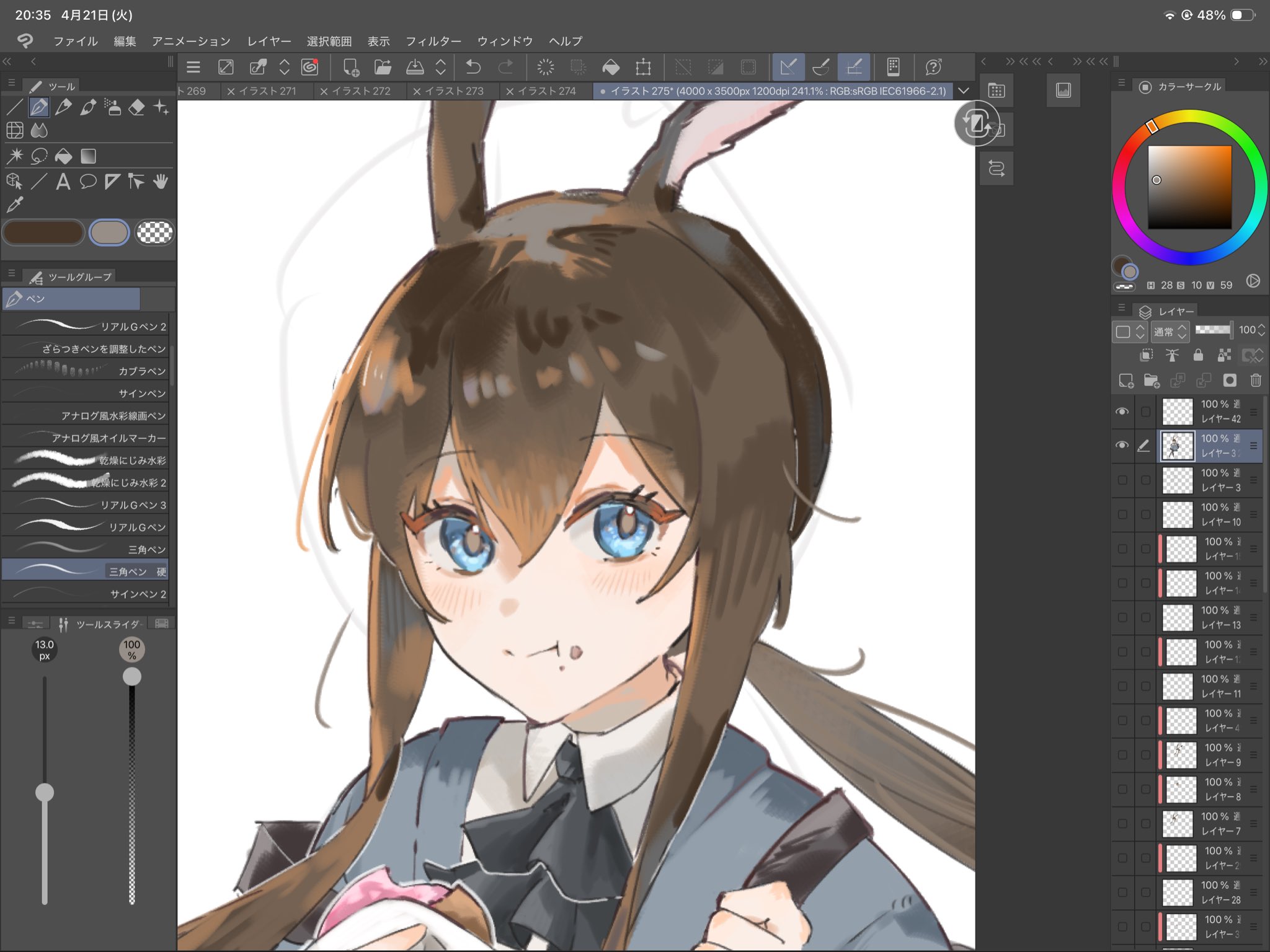
Task: Select the リアルGペン 2 brush
Action: [87, 326]
